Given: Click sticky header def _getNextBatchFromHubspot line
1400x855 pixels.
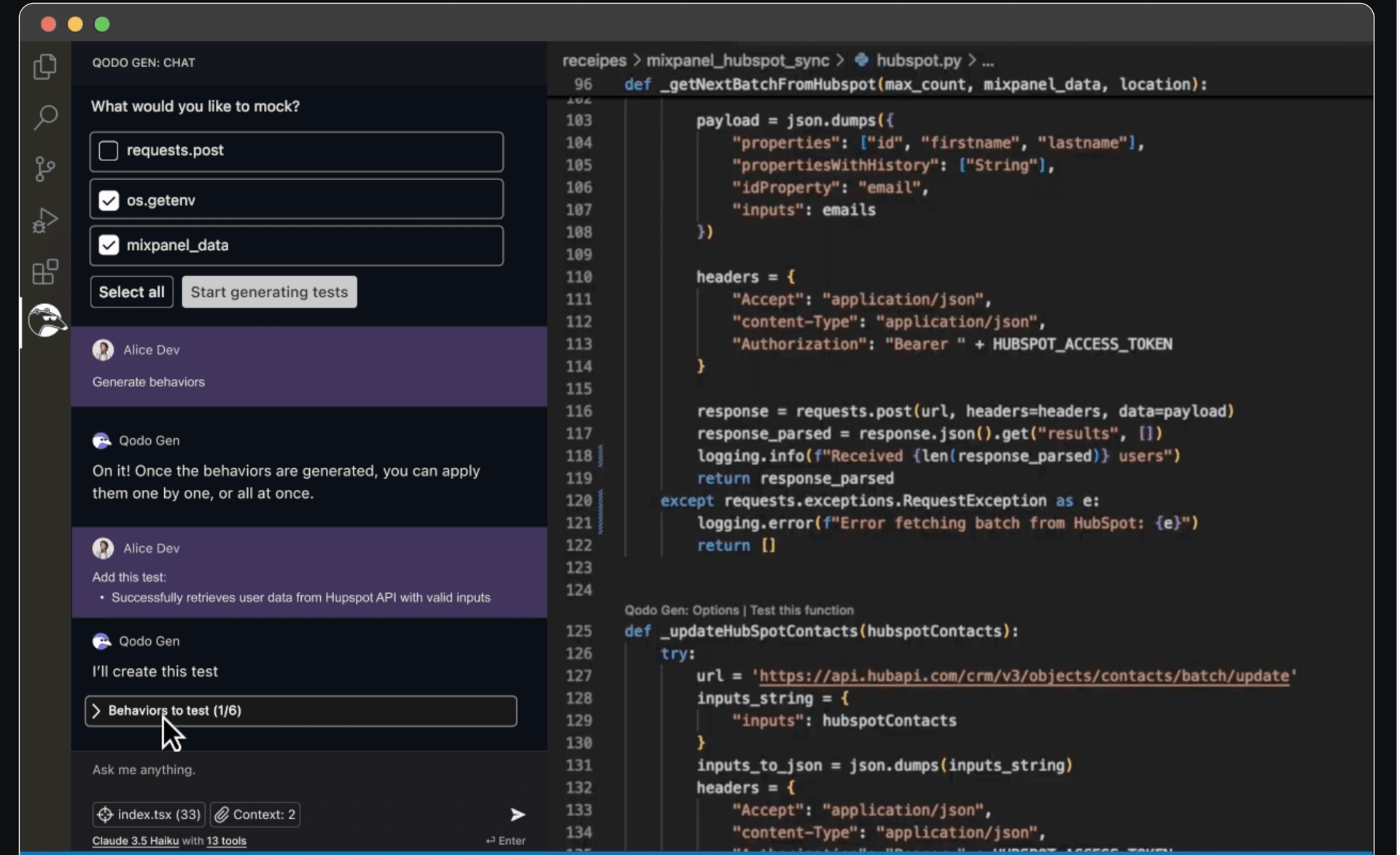Looking at the screenshot, I should coord(915,85).
